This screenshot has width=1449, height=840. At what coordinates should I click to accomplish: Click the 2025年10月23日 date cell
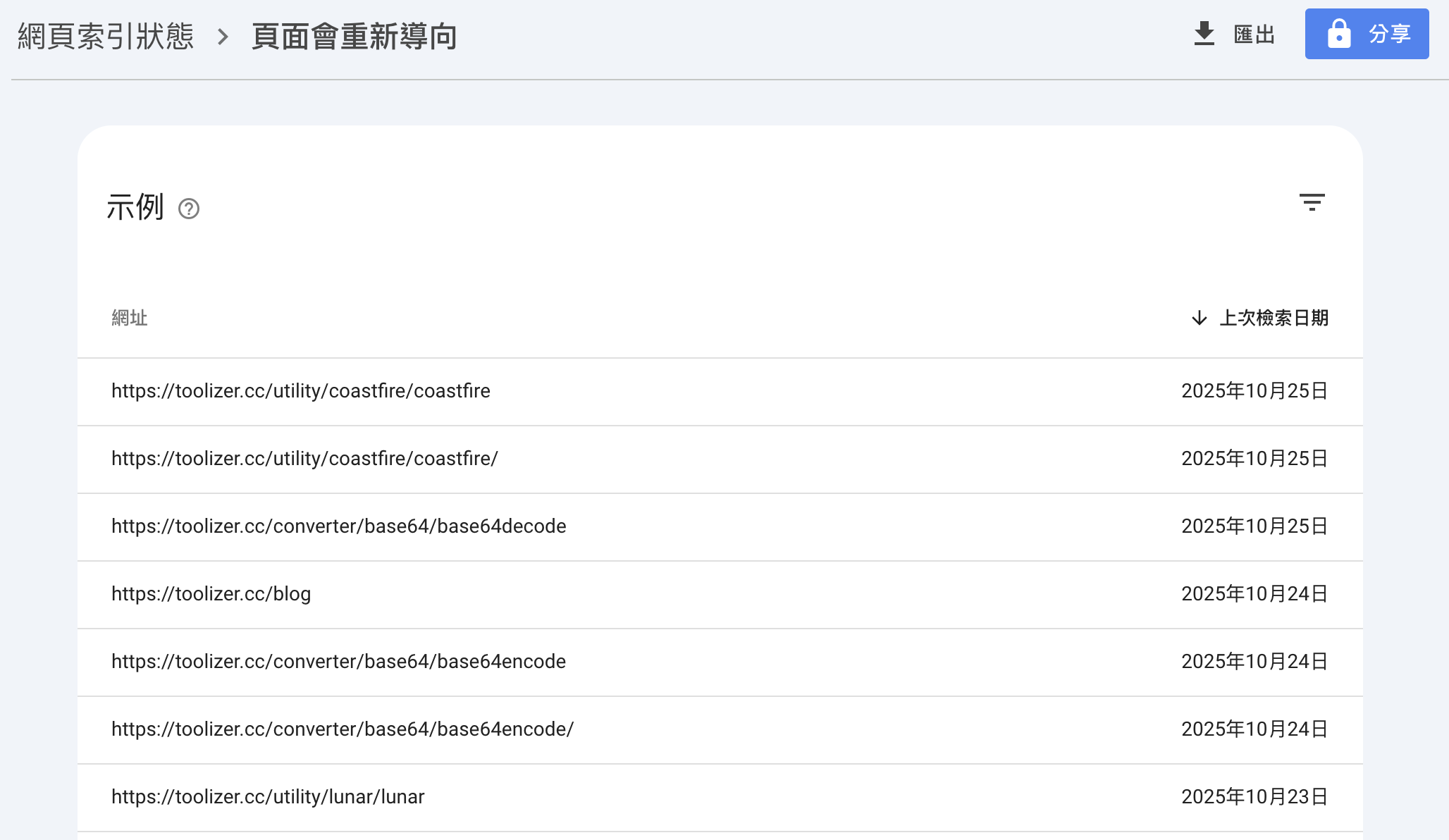1254,797
